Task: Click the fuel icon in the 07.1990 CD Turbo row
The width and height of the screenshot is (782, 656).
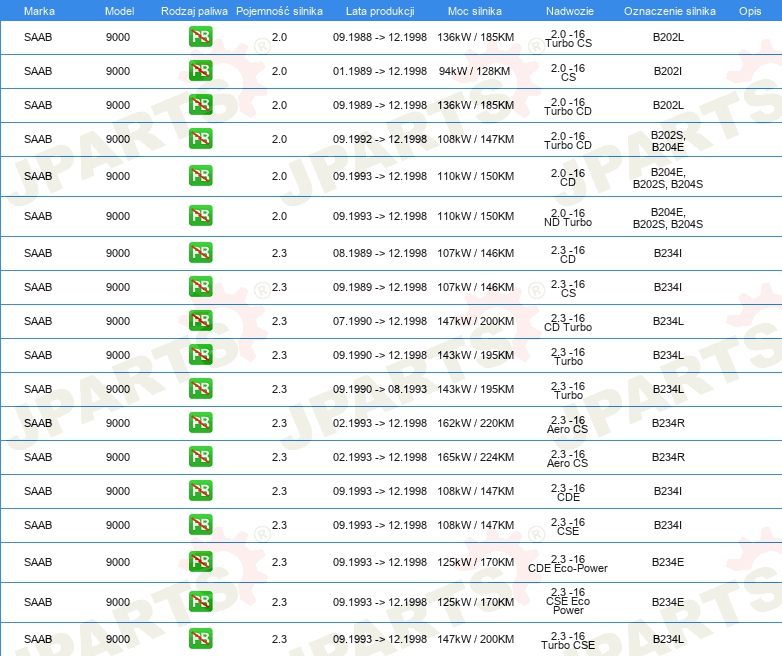Action: point(200,320)
